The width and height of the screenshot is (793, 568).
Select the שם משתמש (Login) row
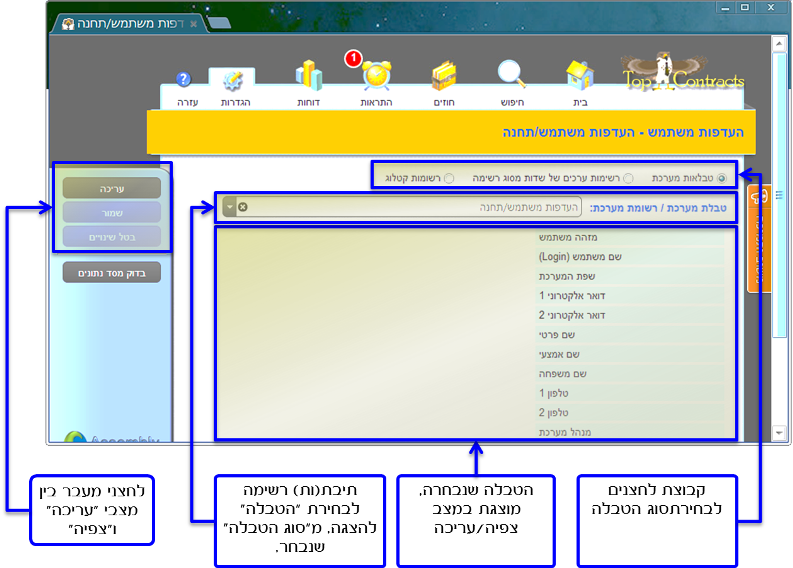click(630, 257)
